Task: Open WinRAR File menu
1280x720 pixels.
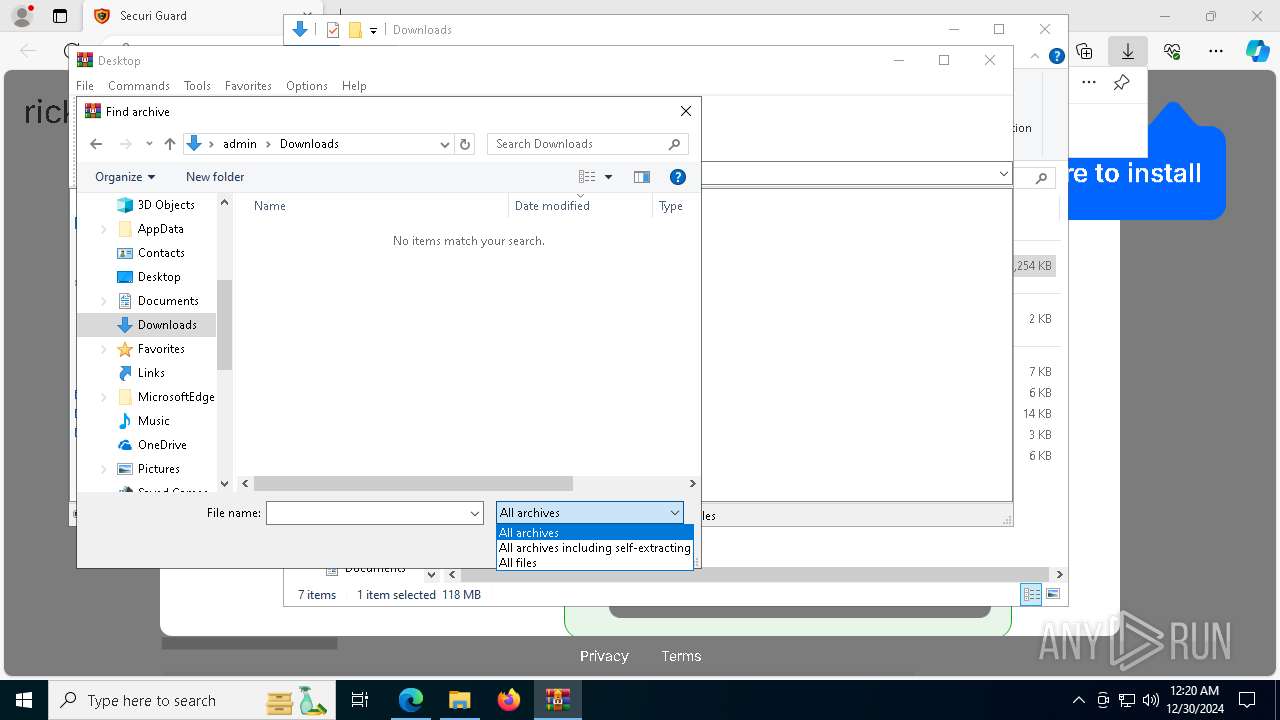Action: pyautogui.click(x=85, y=86)
